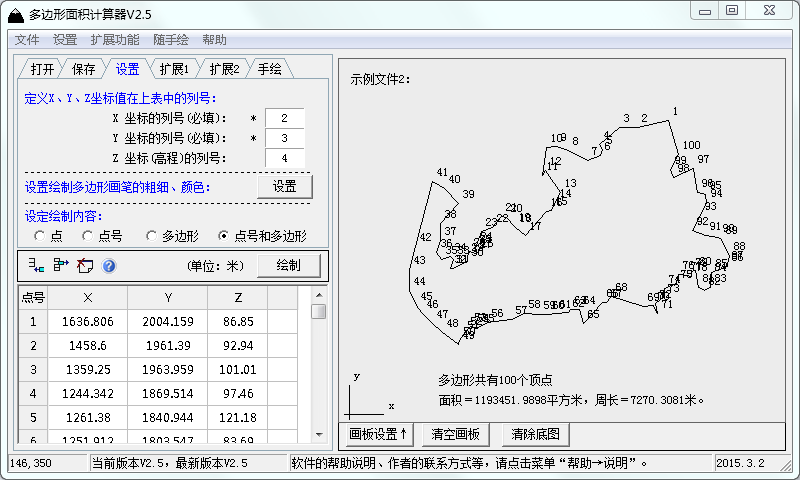The width and height of the screenshot is (800, 480).
Task: Click the insert row icon in toolbar
Action: tap(37, 265)
